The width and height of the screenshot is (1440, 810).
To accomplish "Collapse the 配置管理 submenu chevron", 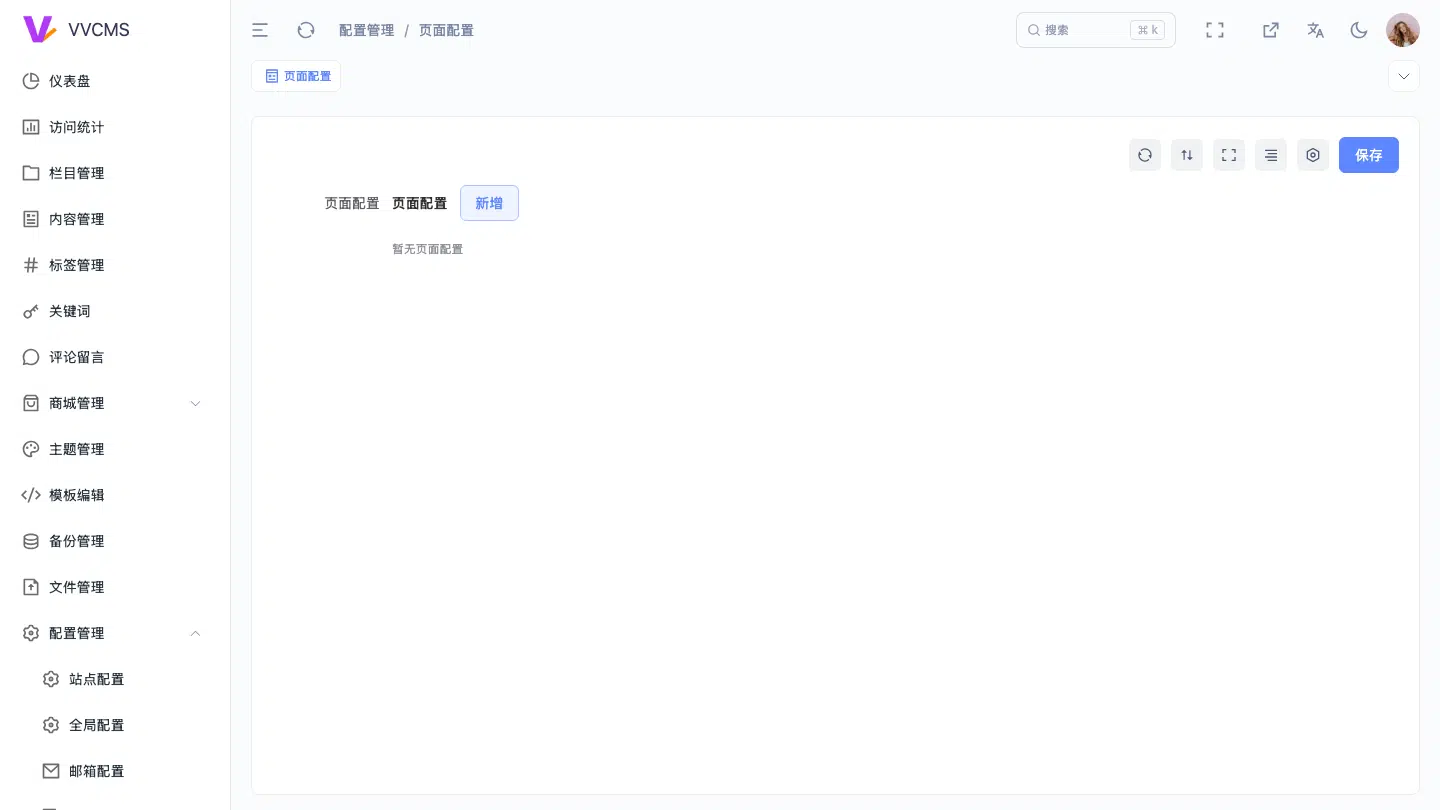I will [x=195, y=633].
